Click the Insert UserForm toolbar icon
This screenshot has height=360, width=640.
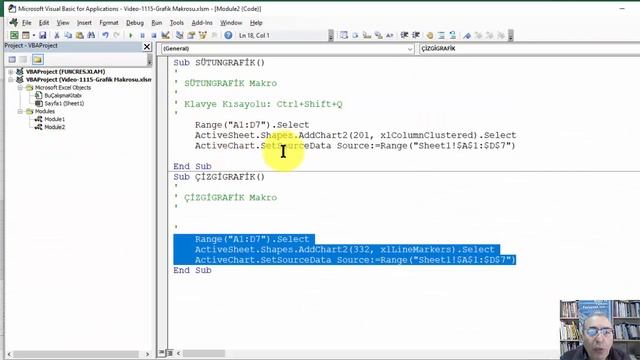[x=26, y=36]
